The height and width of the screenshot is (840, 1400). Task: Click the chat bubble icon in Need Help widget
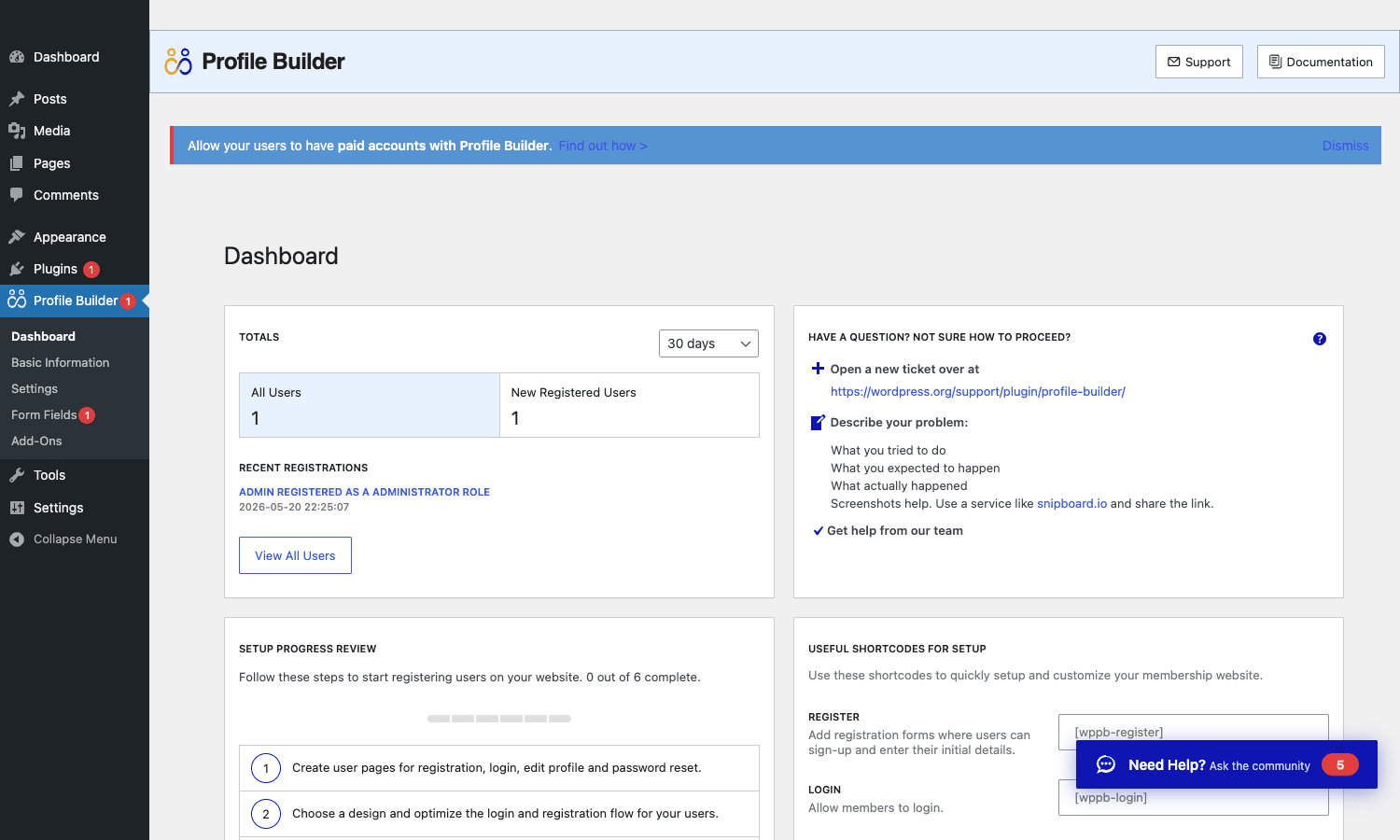click(x=1106, y=764)
